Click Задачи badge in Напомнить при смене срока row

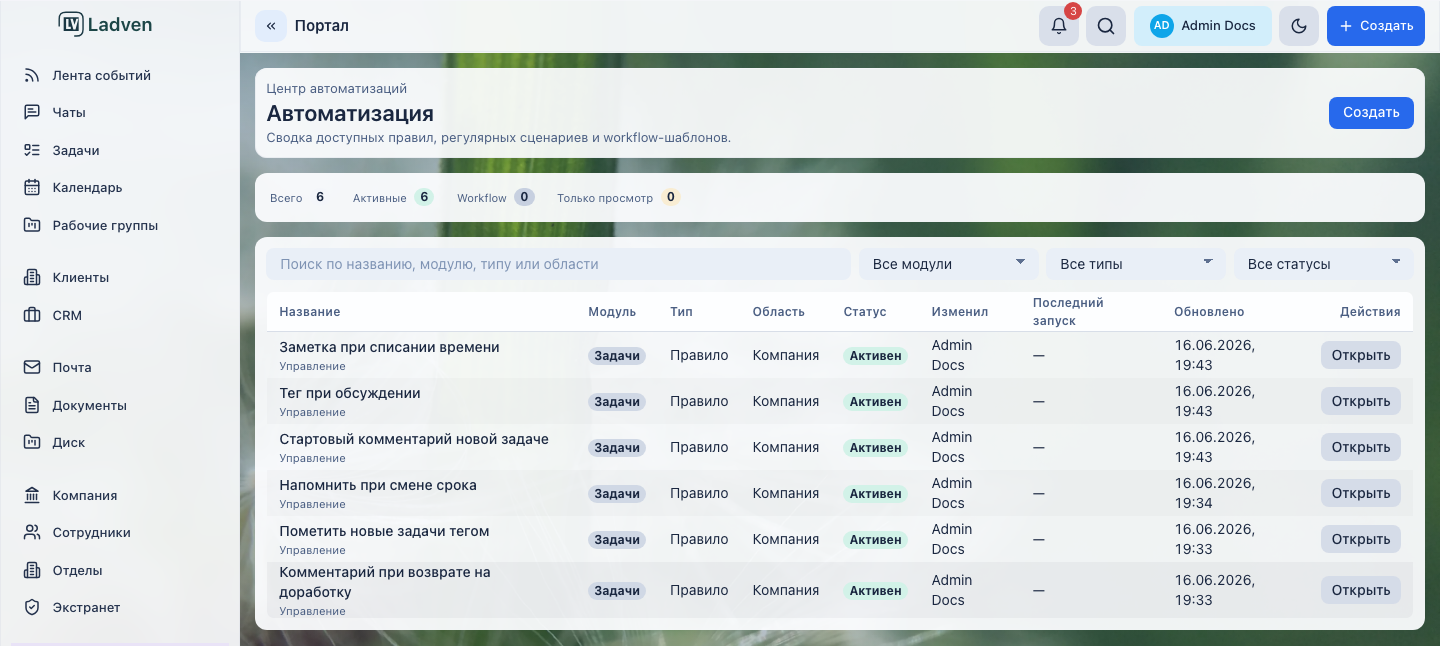pyautogui.click(x=617, y=494)
